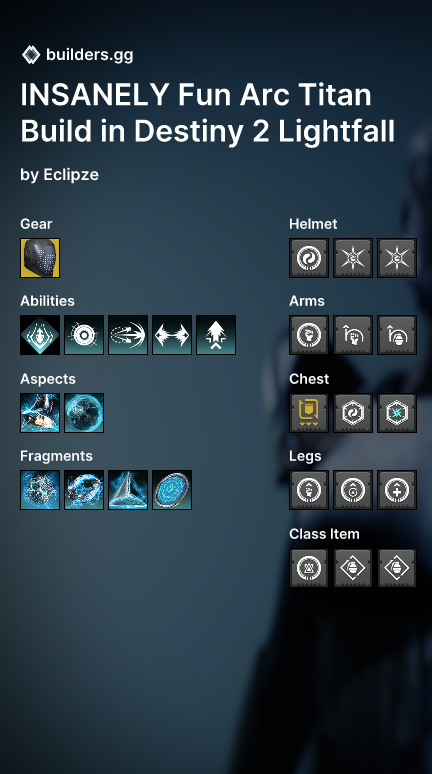This screenshot has height=774, width=432.
Task: Click the circled fist mod under Arms
Action: click(x=309, y=335)
